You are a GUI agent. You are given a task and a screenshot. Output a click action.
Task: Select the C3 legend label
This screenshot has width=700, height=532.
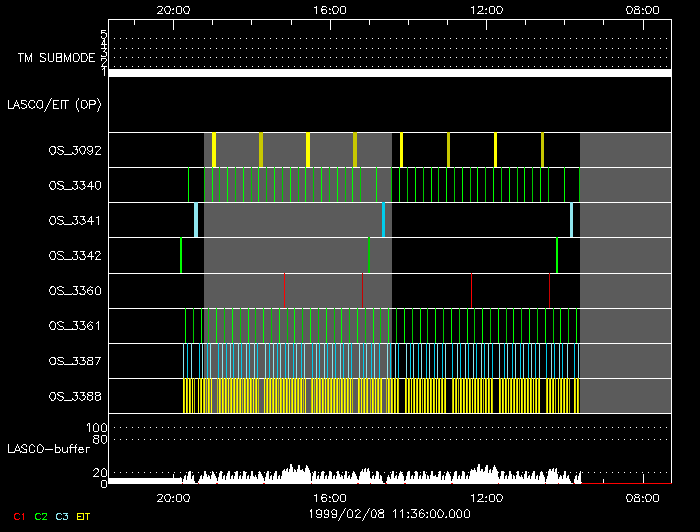[x=63, y=515]
